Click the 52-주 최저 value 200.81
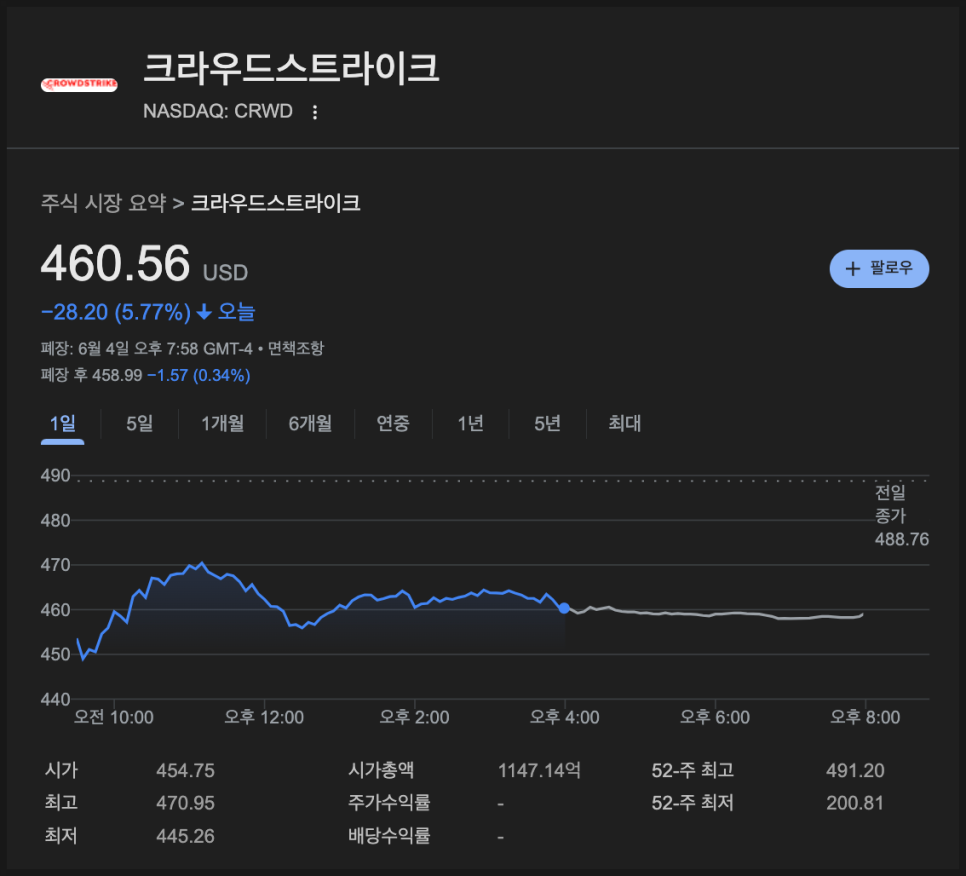This screenshot has height=876, width=966. (855, 803)
